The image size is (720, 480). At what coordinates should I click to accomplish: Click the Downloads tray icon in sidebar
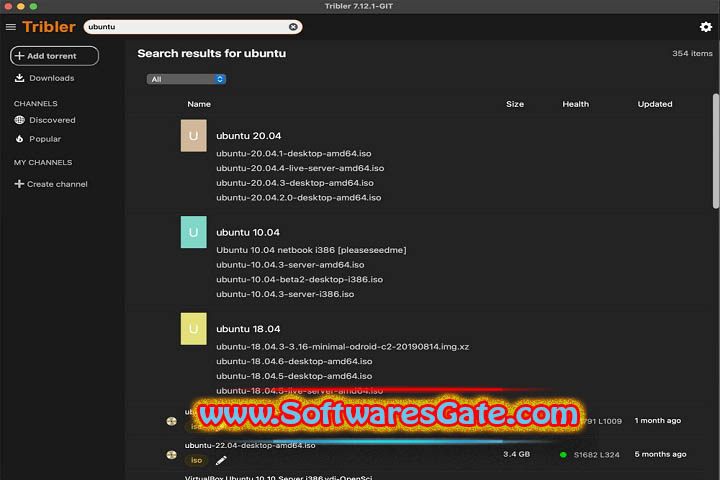(19, 78)
